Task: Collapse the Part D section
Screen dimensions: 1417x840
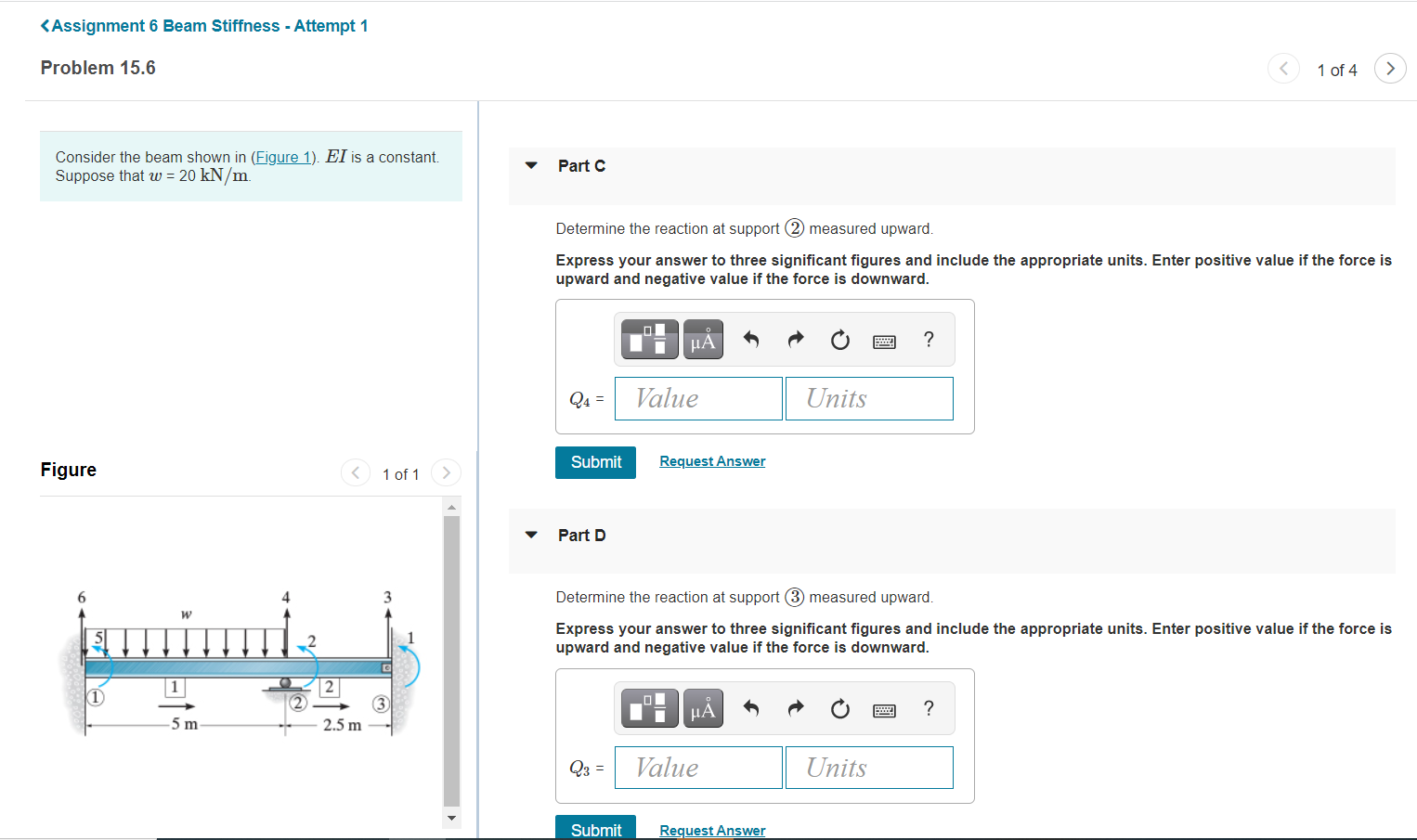Action: click(x=530, y=534)
